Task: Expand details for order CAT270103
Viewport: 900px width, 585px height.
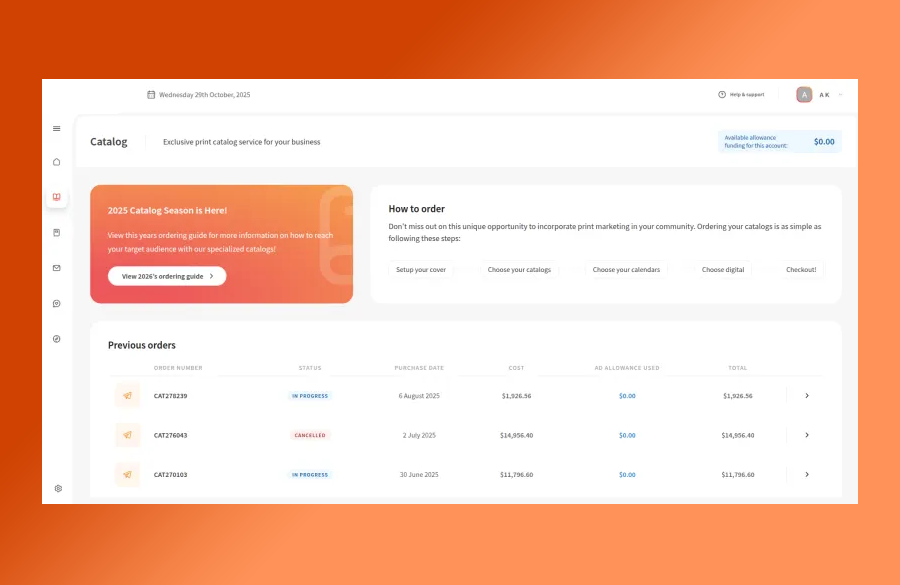Action: (806, 474)
